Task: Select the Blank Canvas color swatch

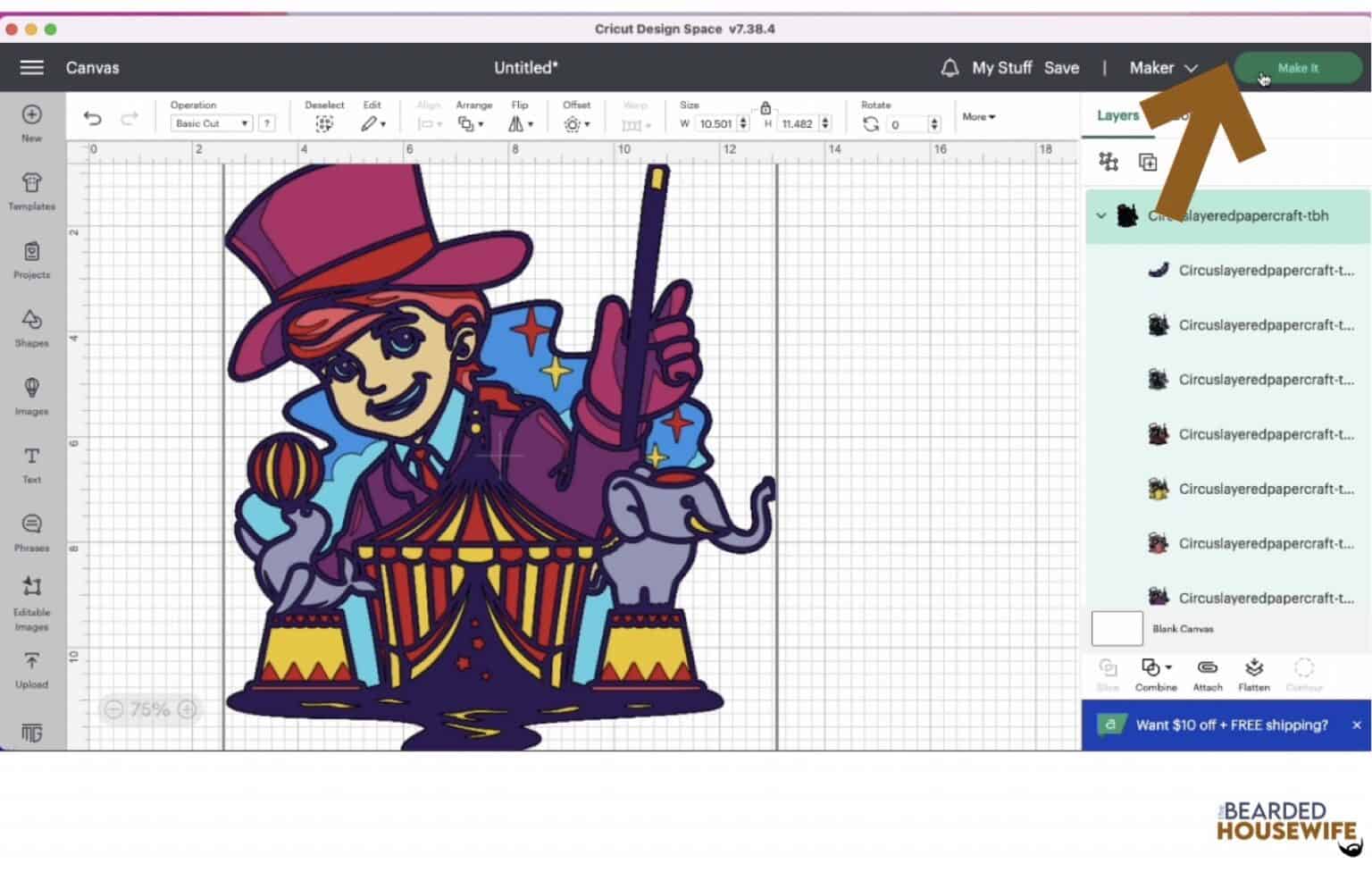Action: tap(1117, 629)
